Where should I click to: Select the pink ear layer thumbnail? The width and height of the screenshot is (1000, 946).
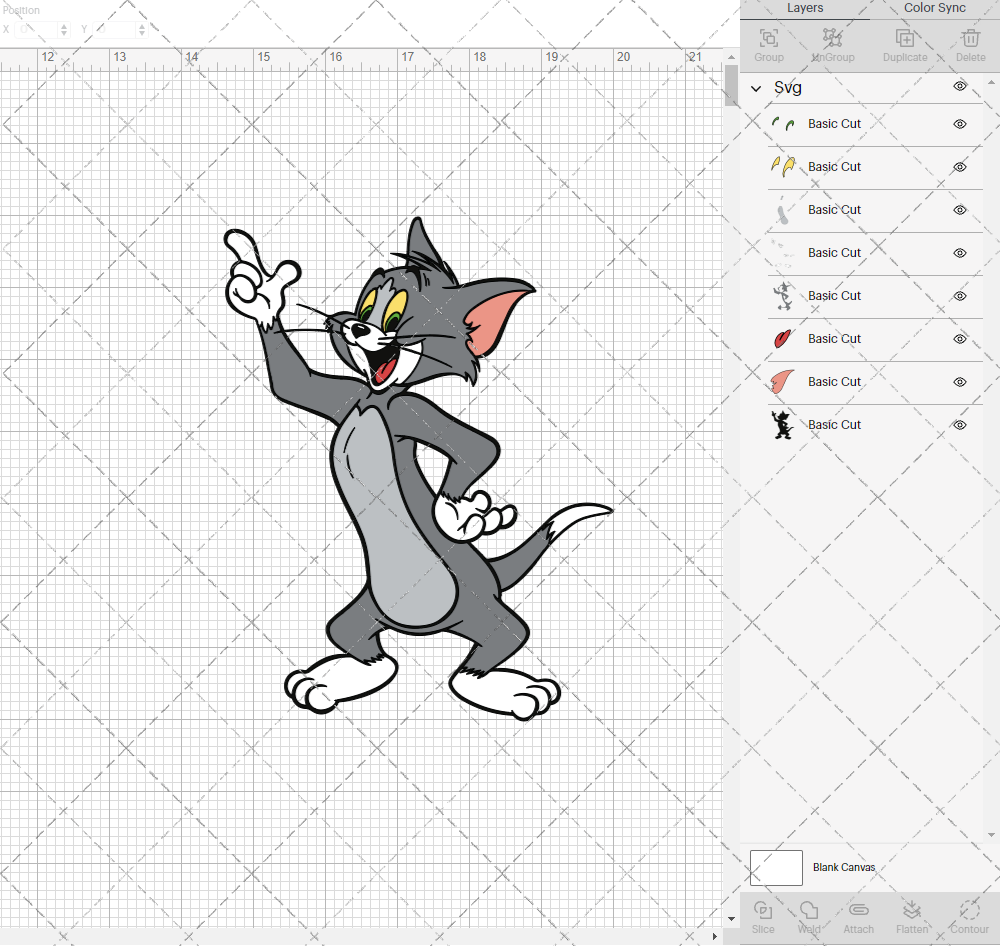click(783, 381)
